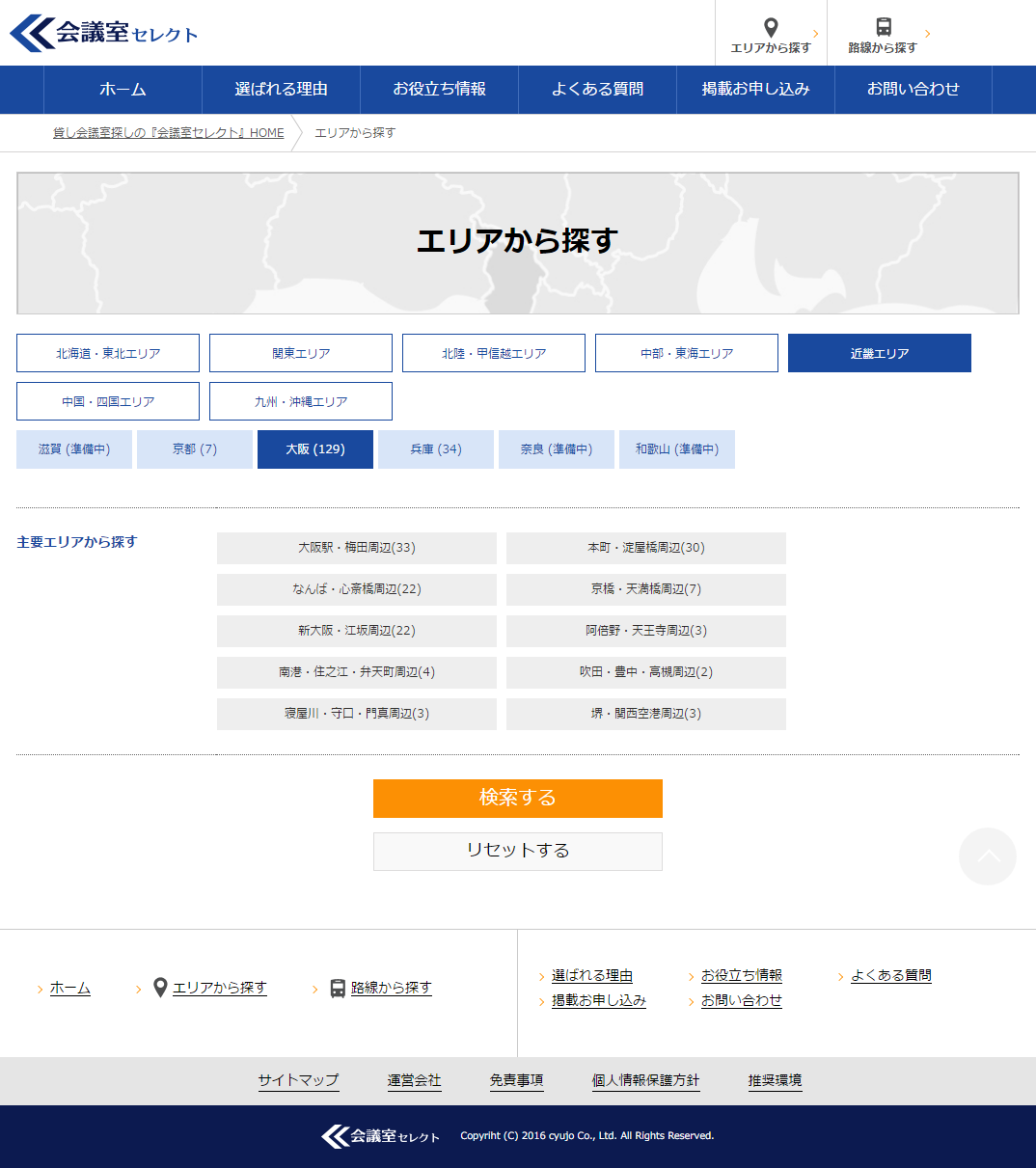Select 九州・沖縄エリア region tab

click(301, 401)
